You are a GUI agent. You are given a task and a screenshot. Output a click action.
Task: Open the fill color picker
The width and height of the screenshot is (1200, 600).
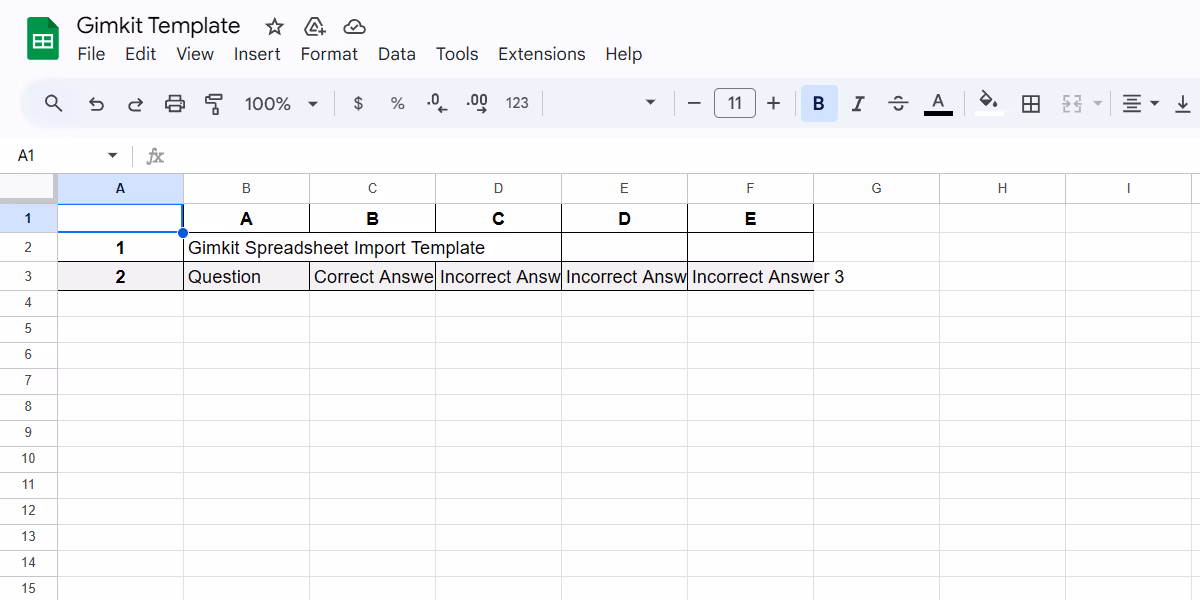pyautogui.click(x=989, y=103)
